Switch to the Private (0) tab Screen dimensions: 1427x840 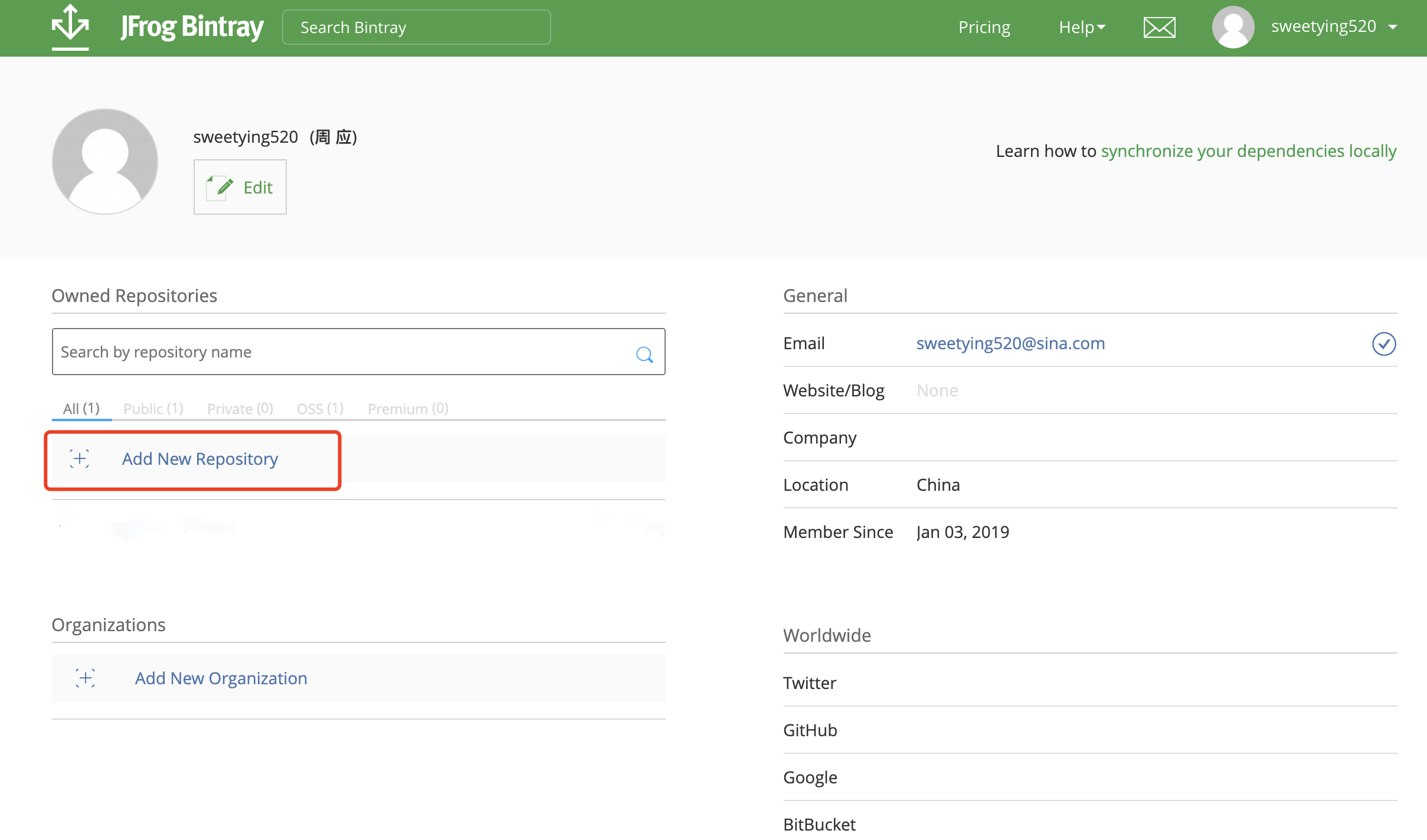click(240, 408)
